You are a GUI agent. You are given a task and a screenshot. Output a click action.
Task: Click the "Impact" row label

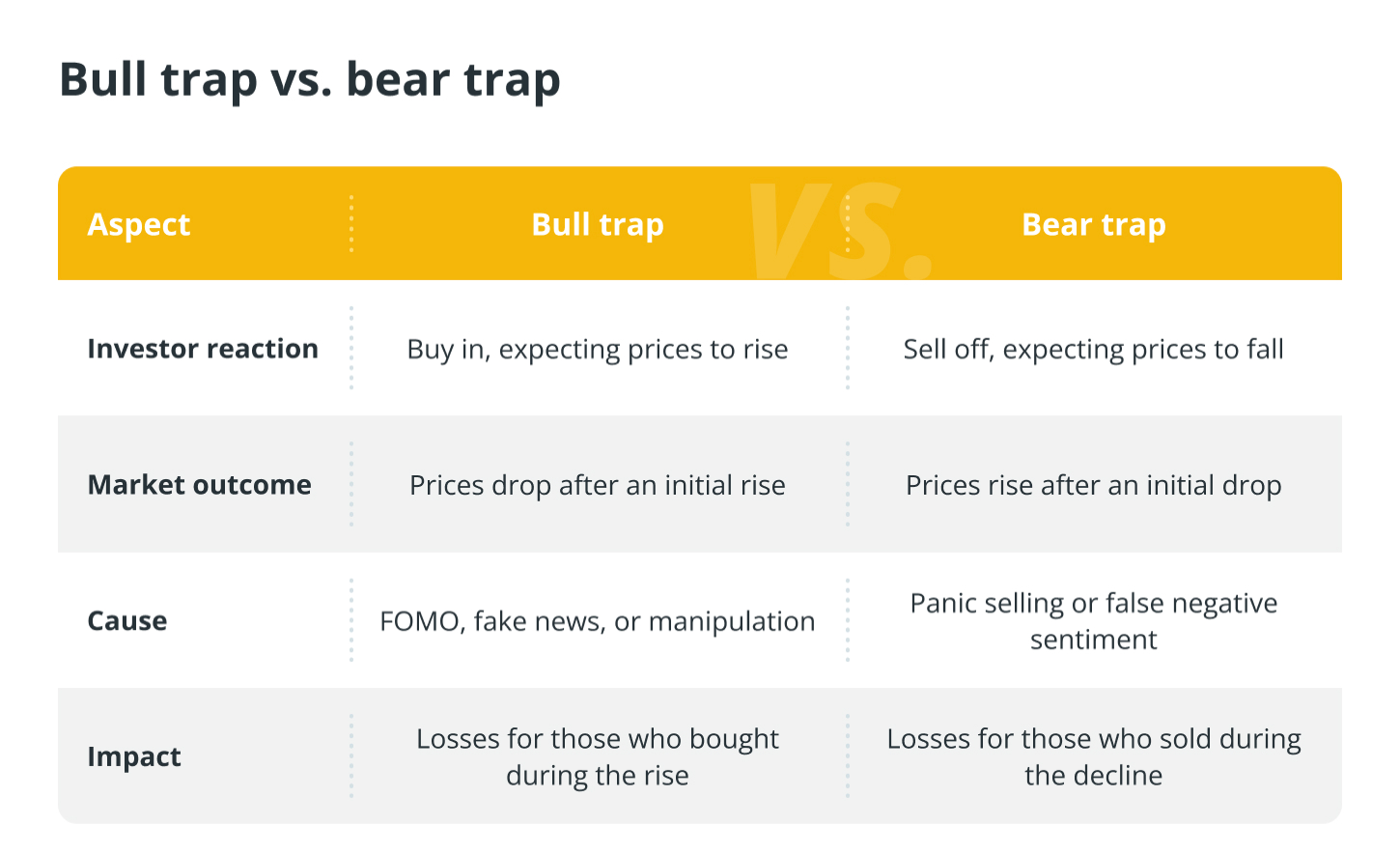[x=134, y=756]
